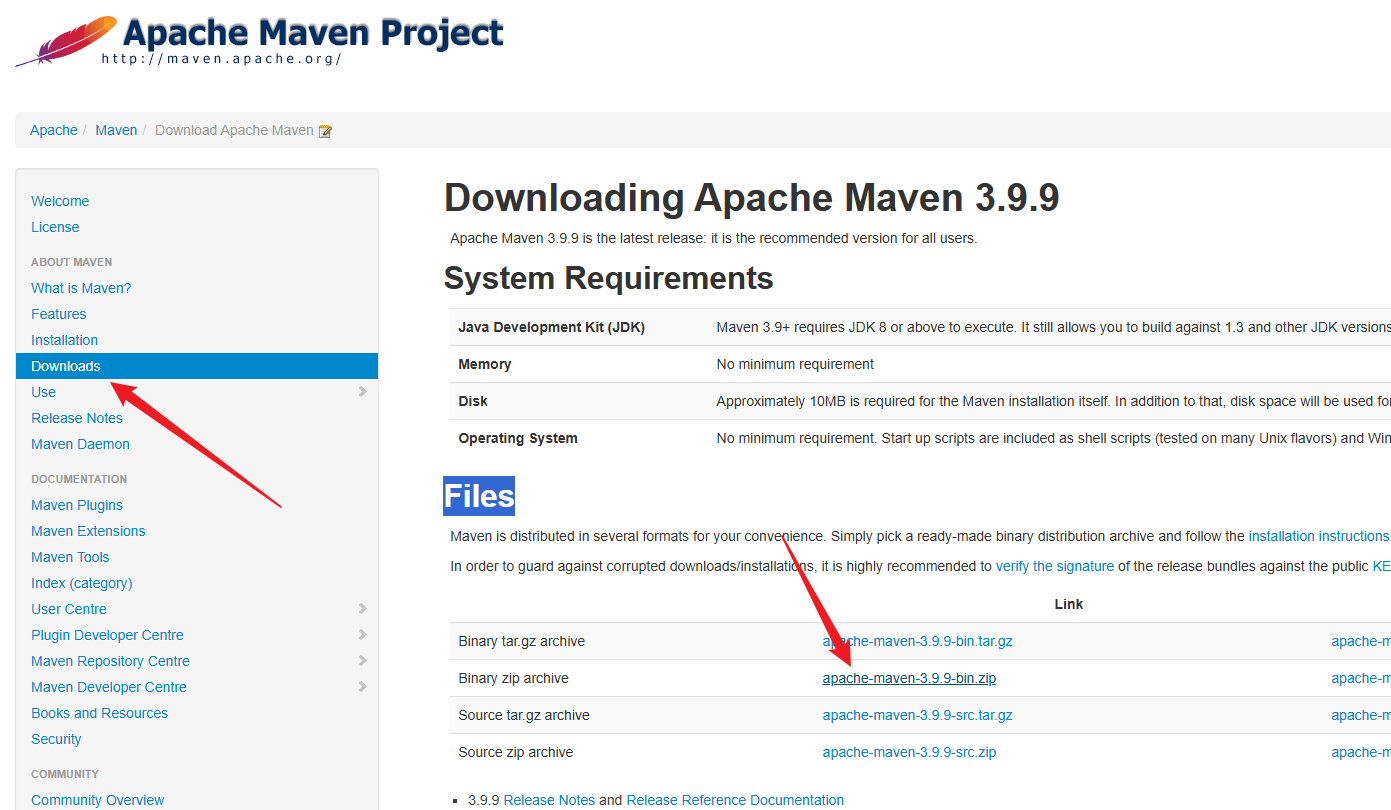Screen dimensions: 1391x810
Task: Click the Disk row label
Action: [473, 401]
